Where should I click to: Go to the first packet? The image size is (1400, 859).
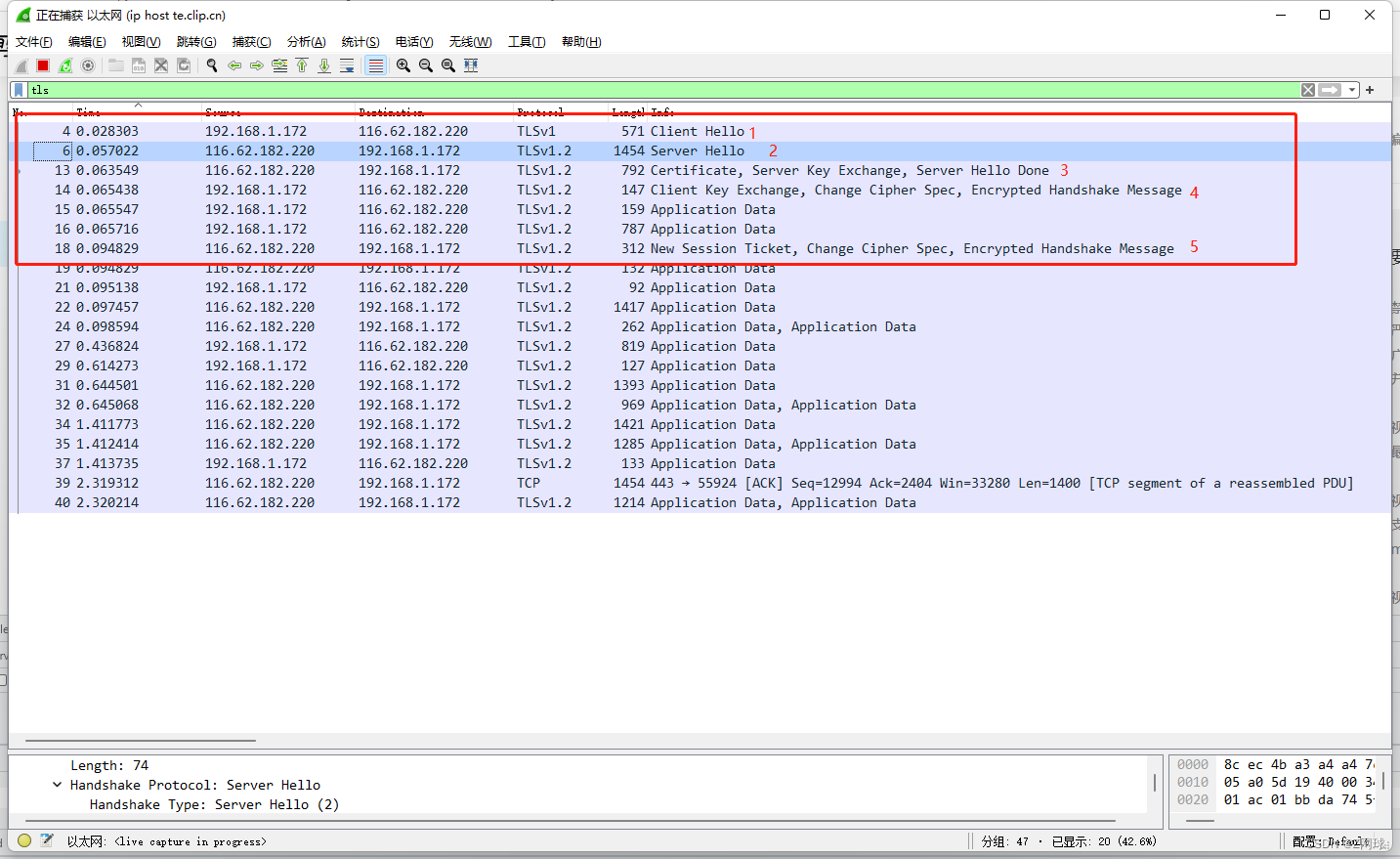coord(302,65)
